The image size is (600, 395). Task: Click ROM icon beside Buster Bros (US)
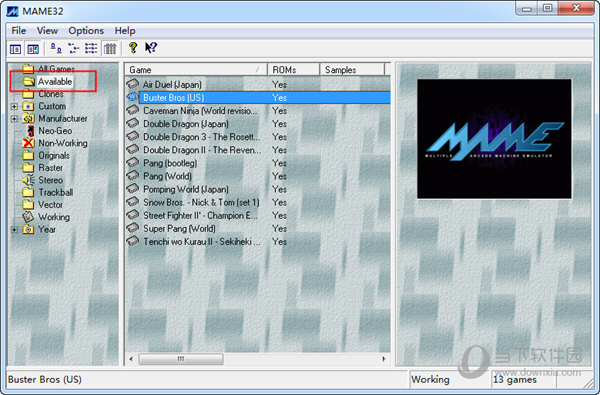pos(132,97)
